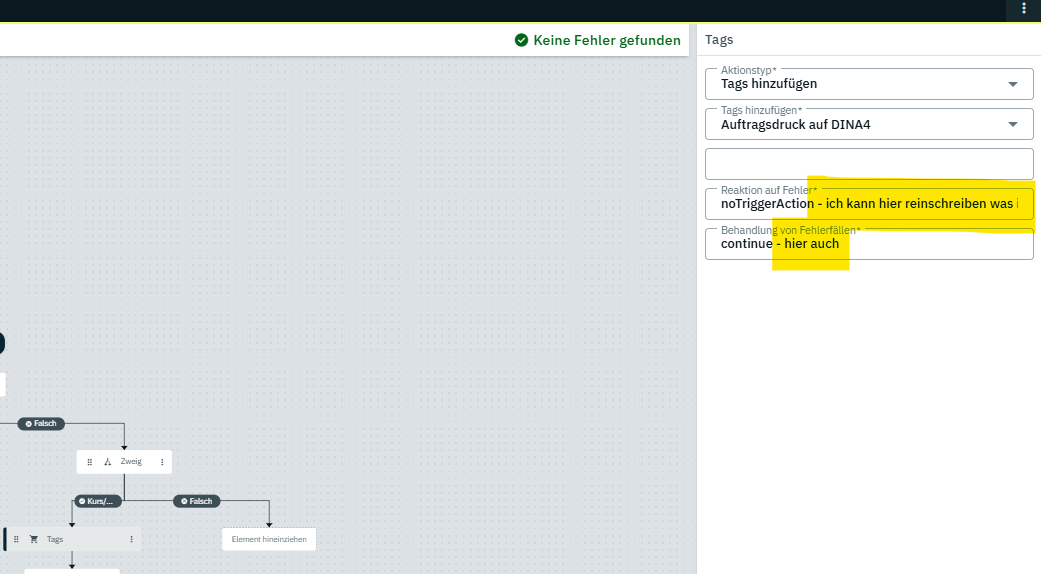Image resolution: width=1041 pixels, height=574 pixels.
Task: Click the Element hineinziehen placeholder
Action: coord(268,540)
